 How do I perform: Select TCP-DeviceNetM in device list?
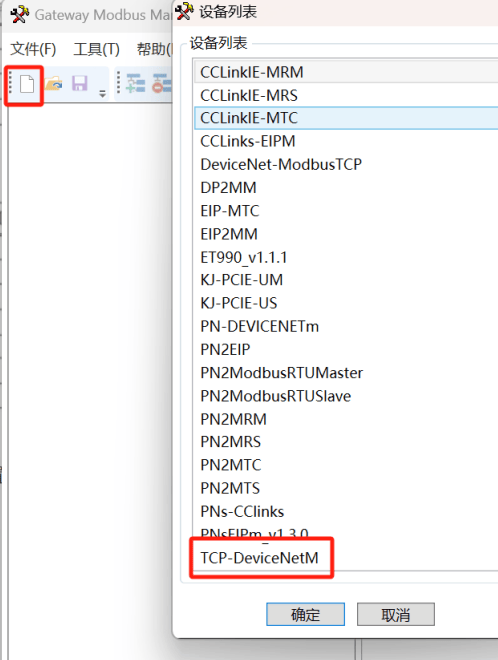click(346, 558)
